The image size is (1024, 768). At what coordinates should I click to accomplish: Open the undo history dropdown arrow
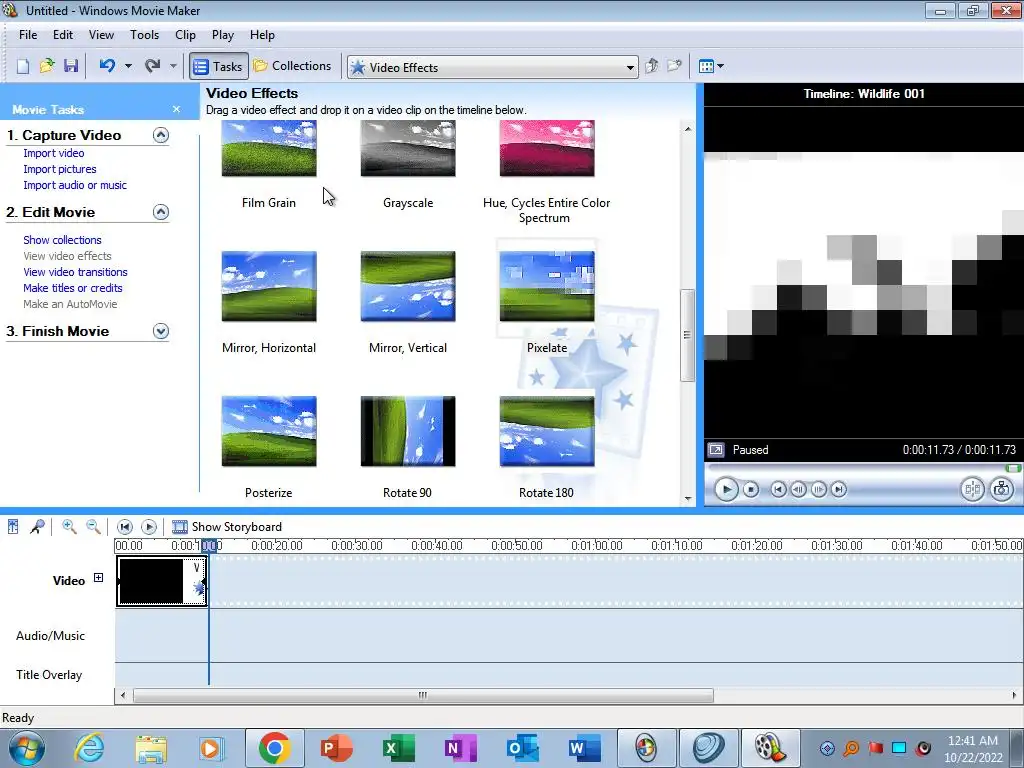(x=128, y=66)
